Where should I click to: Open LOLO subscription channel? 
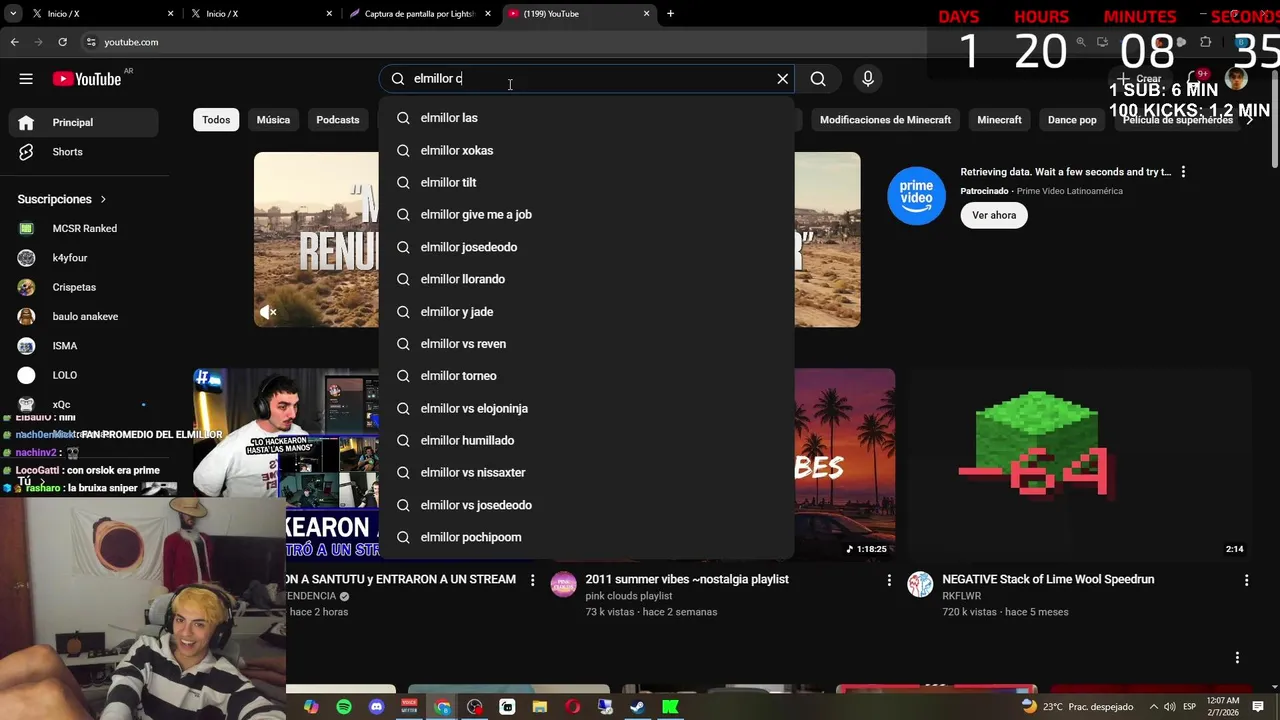(x=84, y=375)
